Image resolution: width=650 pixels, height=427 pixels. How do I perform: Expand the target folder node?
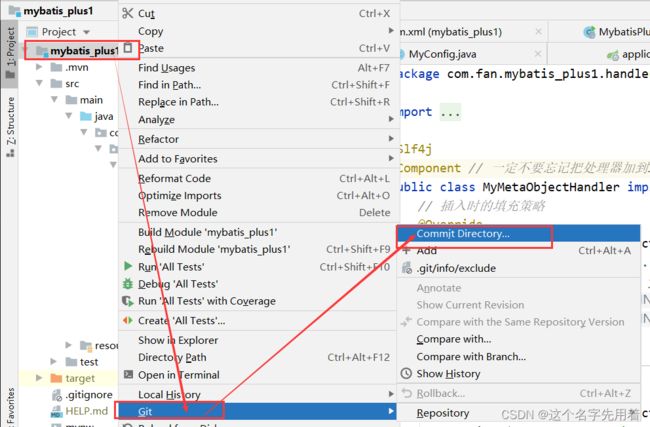39,378
